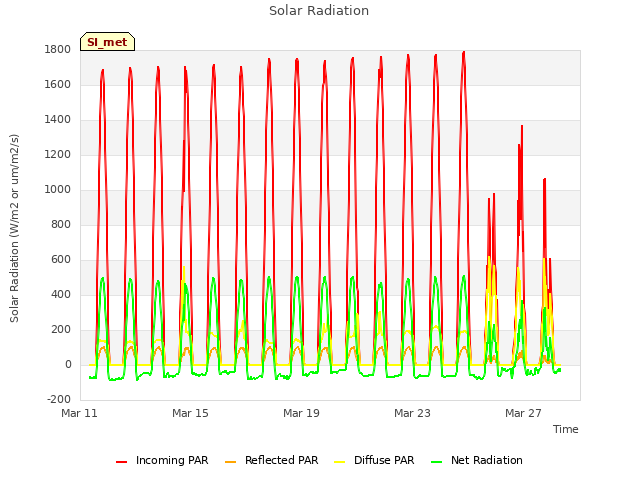Viewport: 640px width, 480px height.
Task: Toggle the Reflected PAR legend entry
Action: 271,460
